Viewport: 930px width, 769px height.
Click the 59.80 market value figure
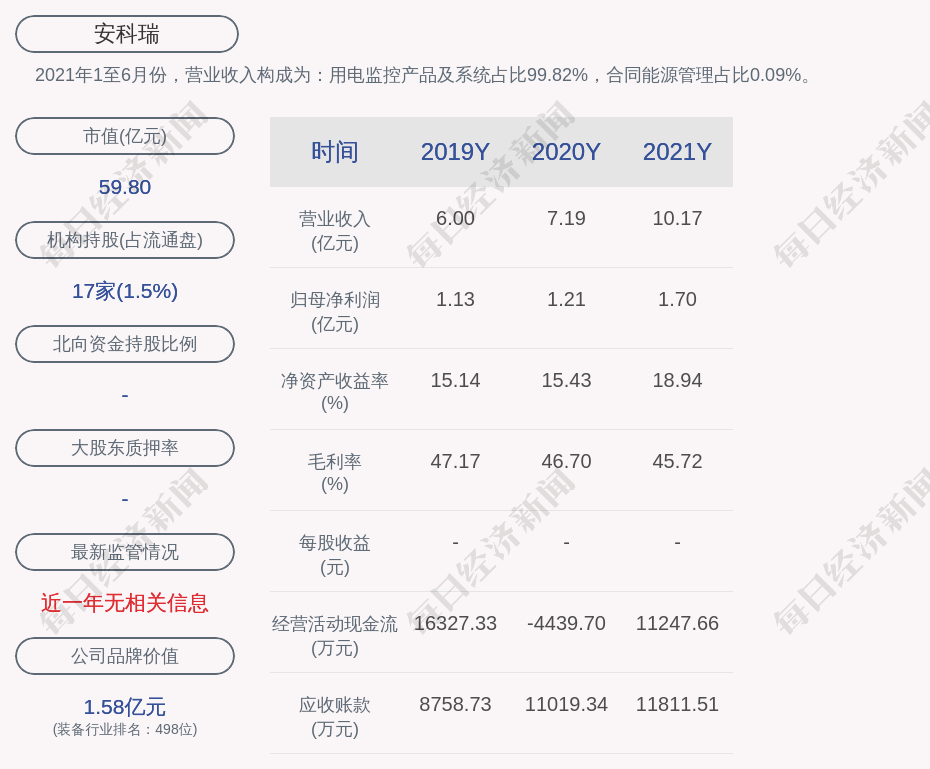pyautogui.click(x=125, y=187)
